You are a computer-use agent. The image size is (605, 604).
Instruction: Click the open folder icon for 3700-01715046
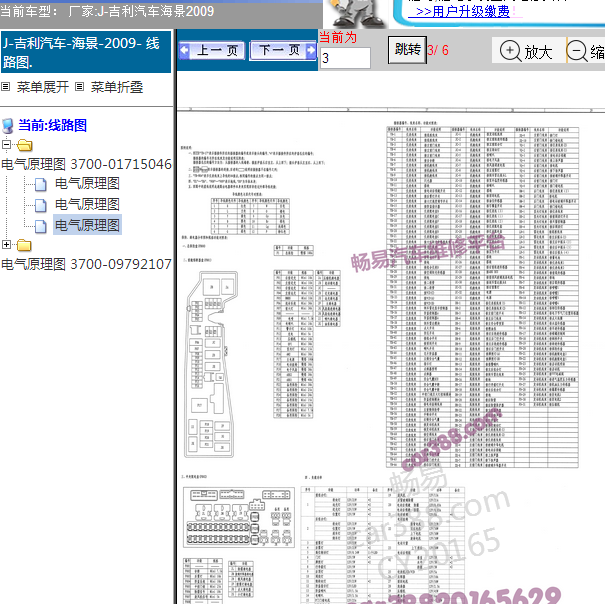24,145
